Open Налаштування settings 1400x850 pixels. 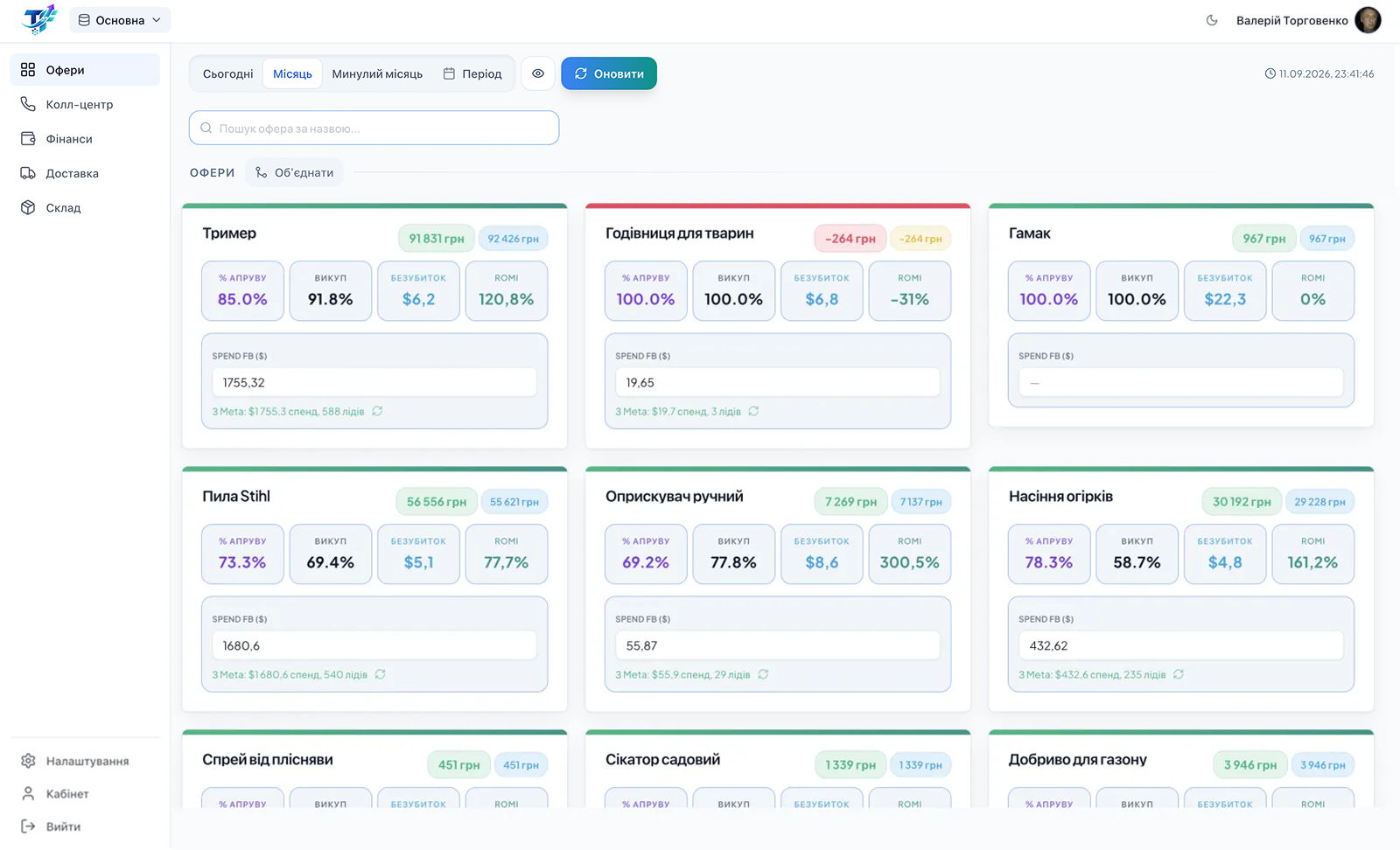(x=85, y=761)
